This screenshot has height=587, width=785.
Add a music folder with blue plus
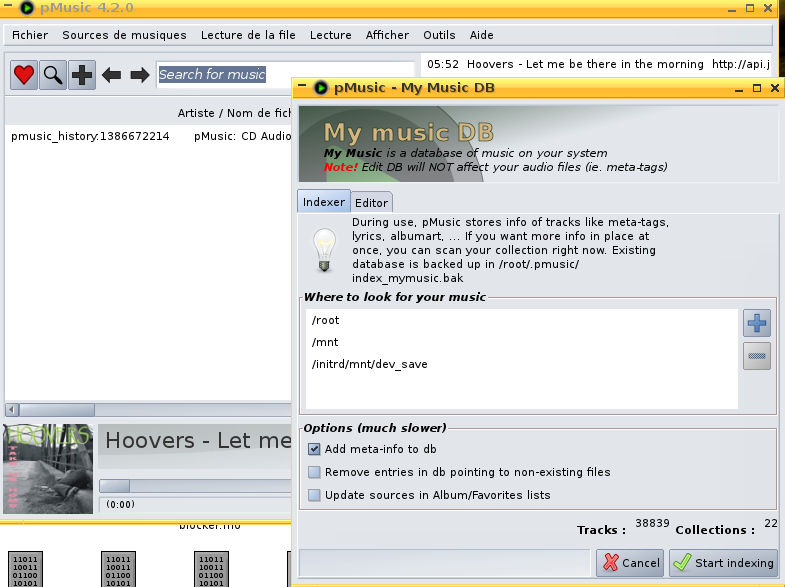pos(756,323)
